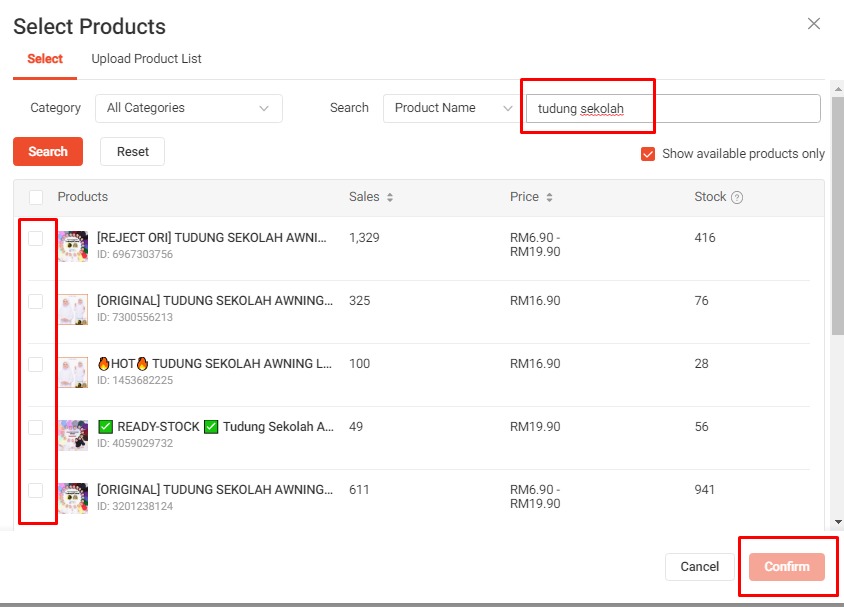This screenshot has height=607, width=844.
Task: Click thumbnail of product ID 7300556213
Action: tap(73, 309)
